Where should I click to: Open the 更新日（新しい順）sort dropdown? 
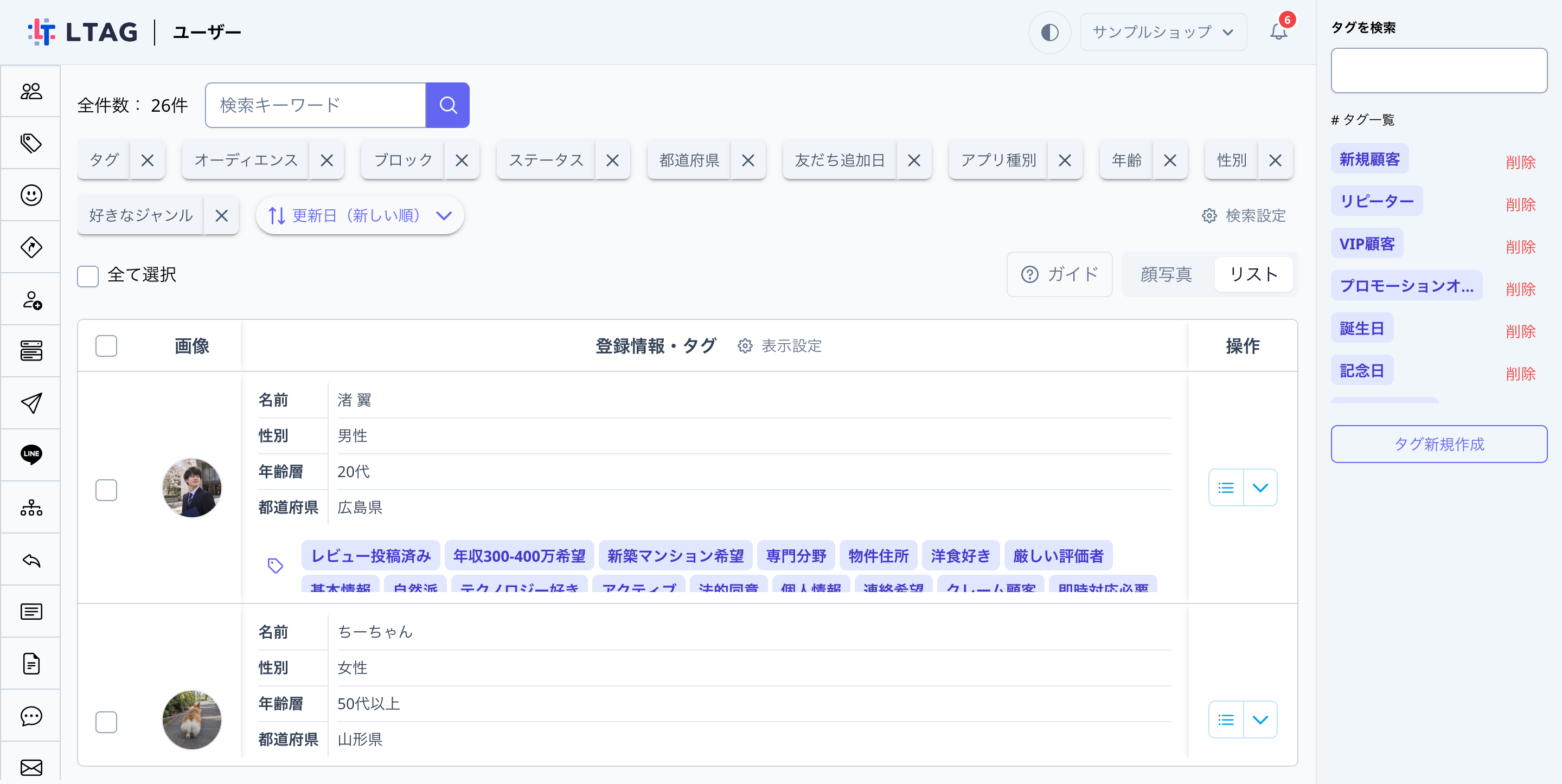pyautogui.click(x=360, y=215)
